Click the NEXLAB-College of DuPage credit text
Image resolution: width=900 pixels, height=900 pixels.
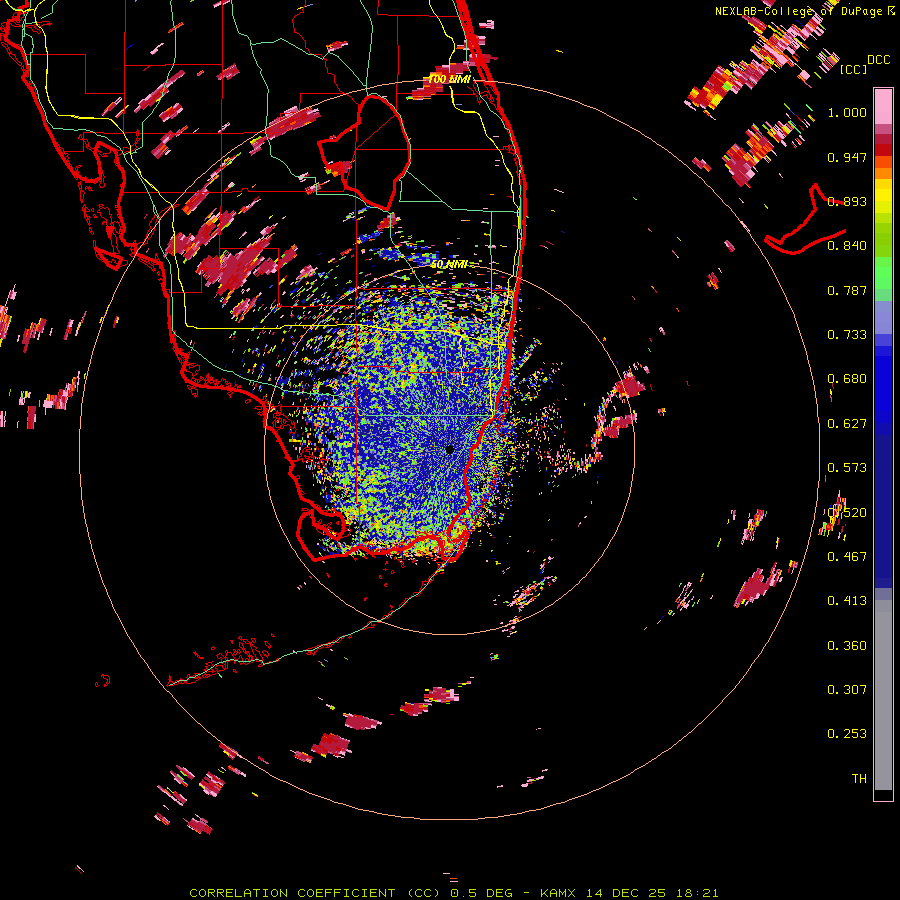798,11
